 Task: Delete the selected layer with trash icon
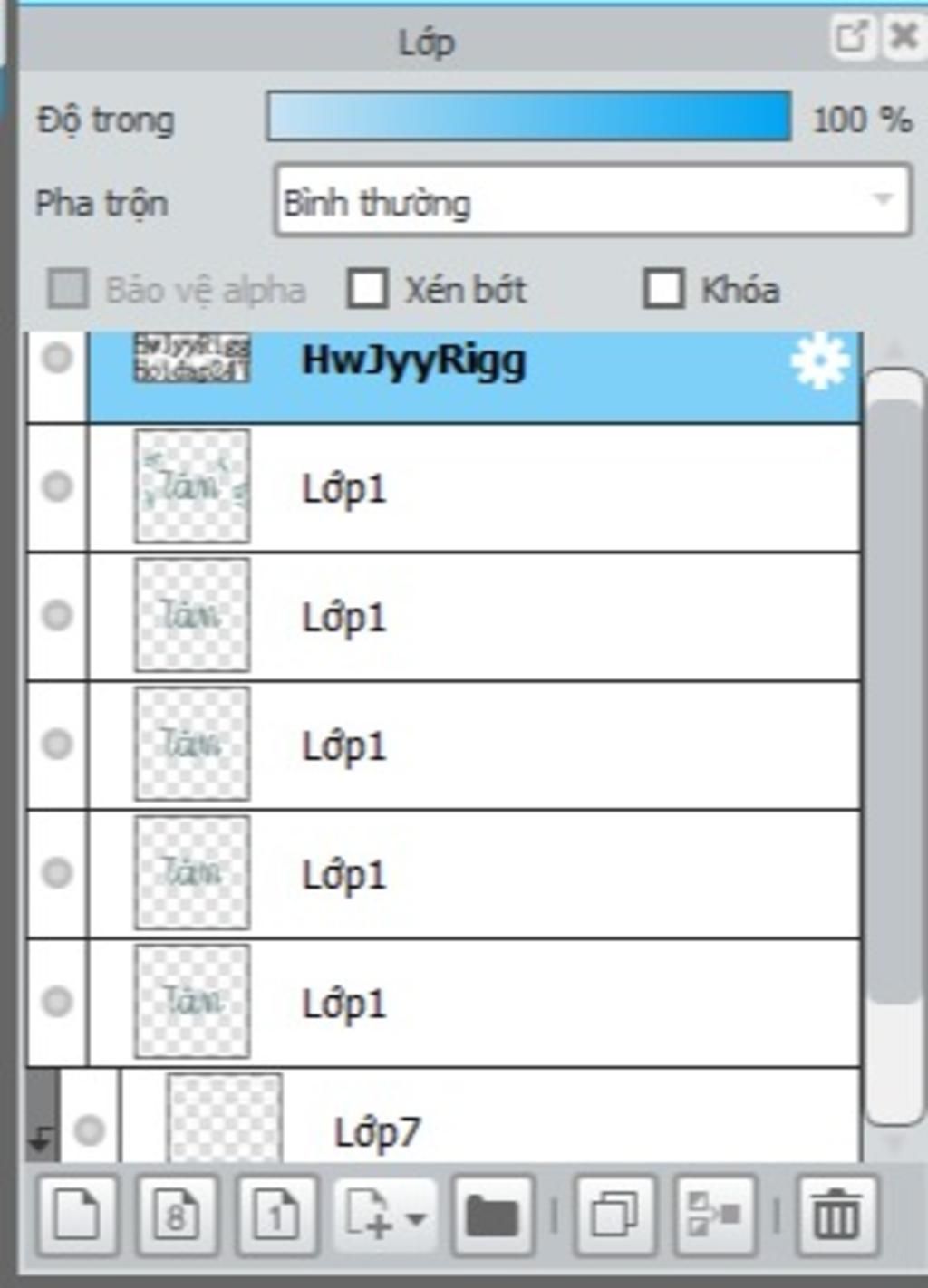pyautogui.click(x=836, y=1214)
